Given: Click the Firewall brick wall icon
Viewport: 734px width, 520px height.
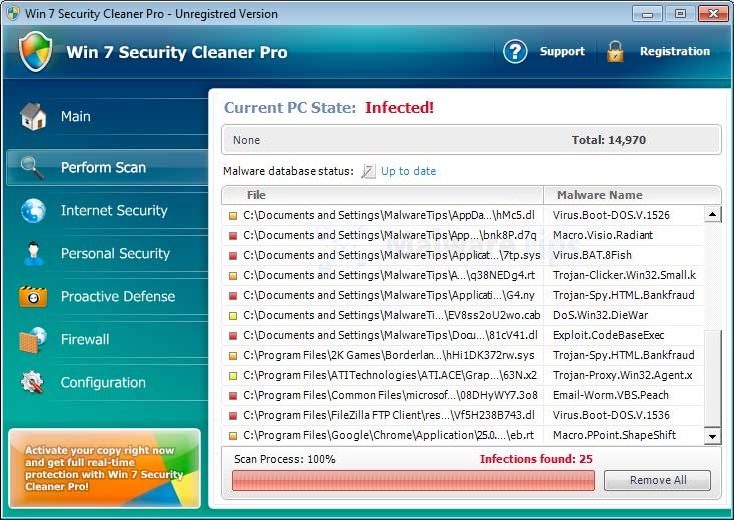Looking at the screenshot, I should (x=33, y=340).
